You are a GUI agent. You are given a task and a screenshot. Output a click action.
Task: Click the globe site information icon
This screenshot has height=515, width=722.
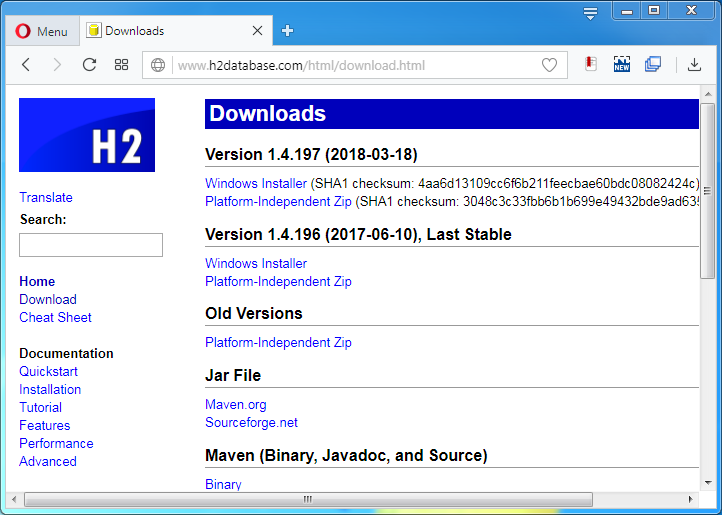click(x=158, y=66)
